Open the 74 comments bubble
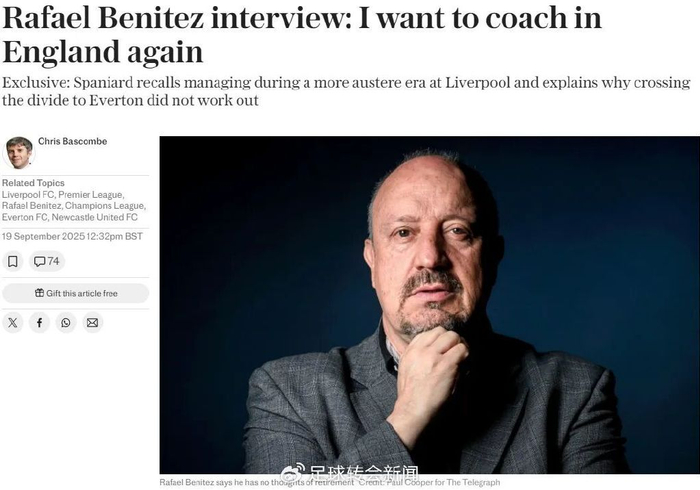The width and height of the screenshot is (700, 490). point(47,261)
